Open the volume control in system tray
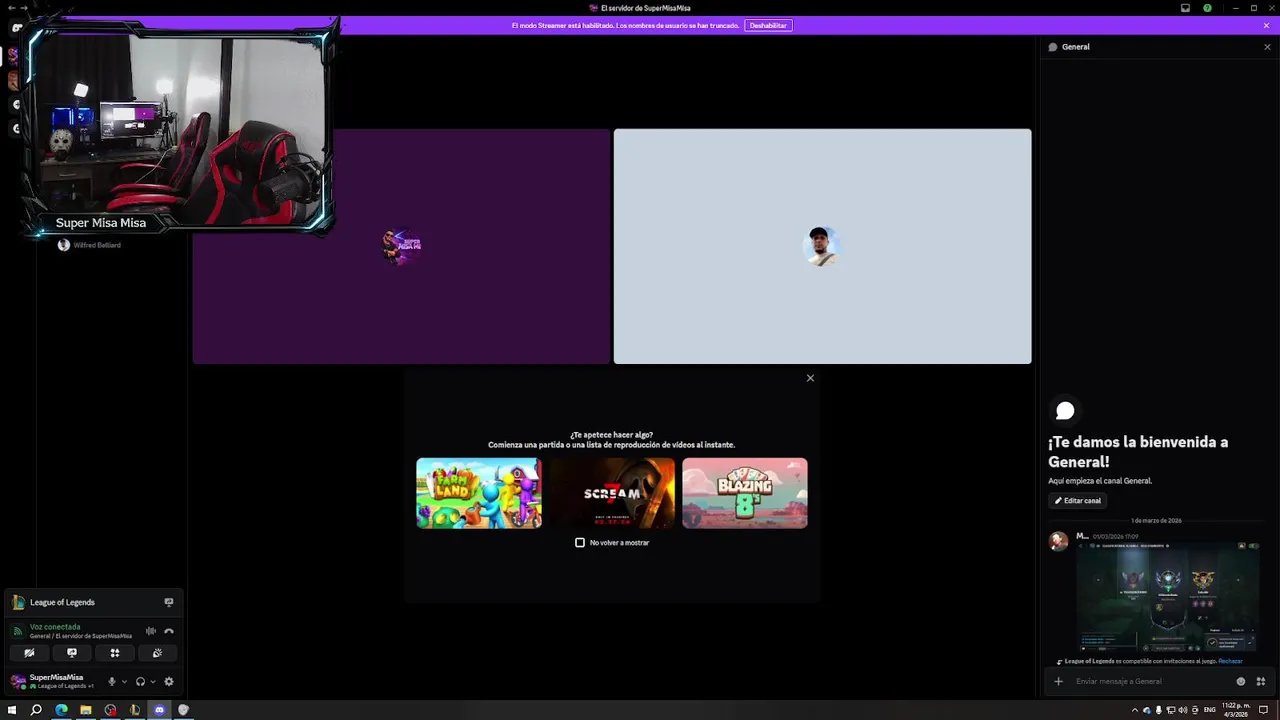The width and height of the screenshot is (1280, 720). [1183, 710]
